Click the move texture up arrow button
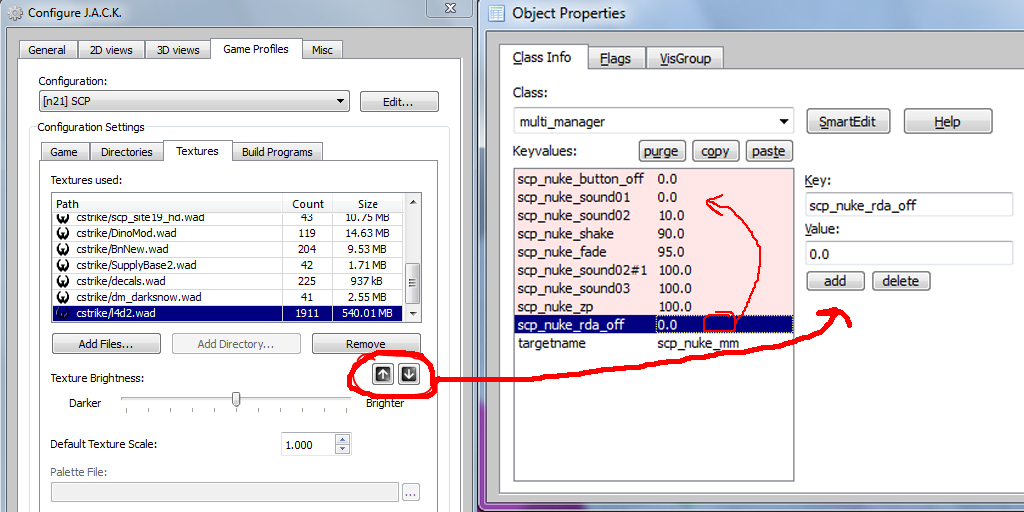The width and height of the screenshot is (1024, 512). [383, 374]
